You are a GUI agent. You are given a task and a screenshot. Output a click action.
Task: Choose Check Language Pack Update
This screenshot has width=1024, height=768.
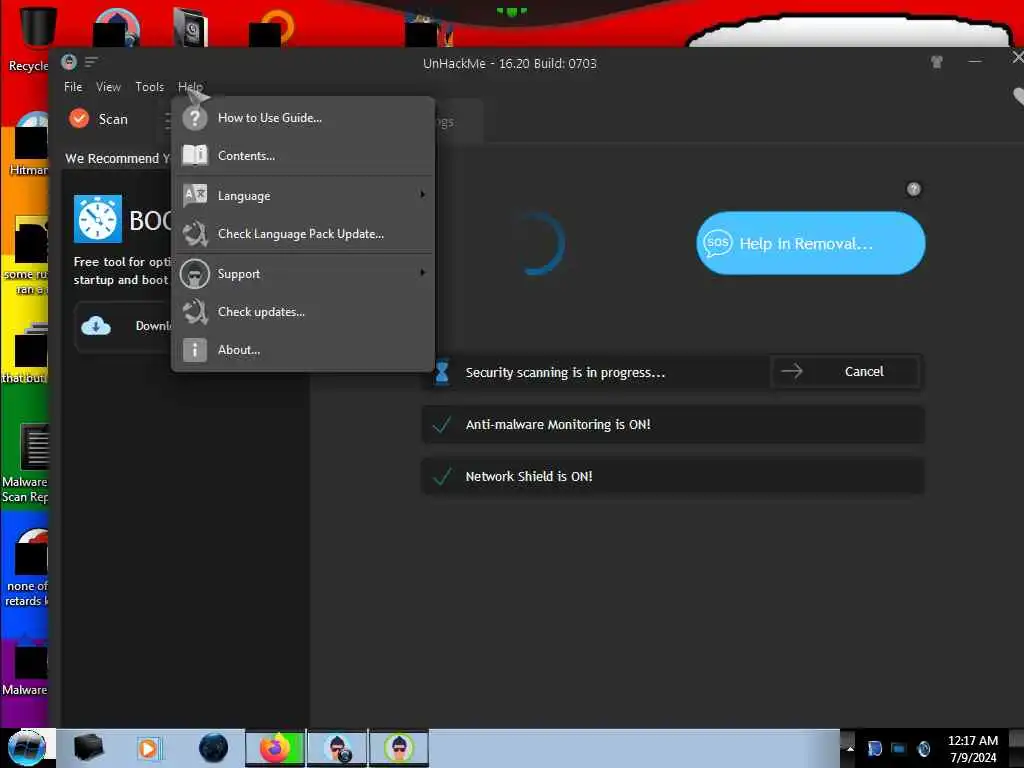(x=303, y=234)
